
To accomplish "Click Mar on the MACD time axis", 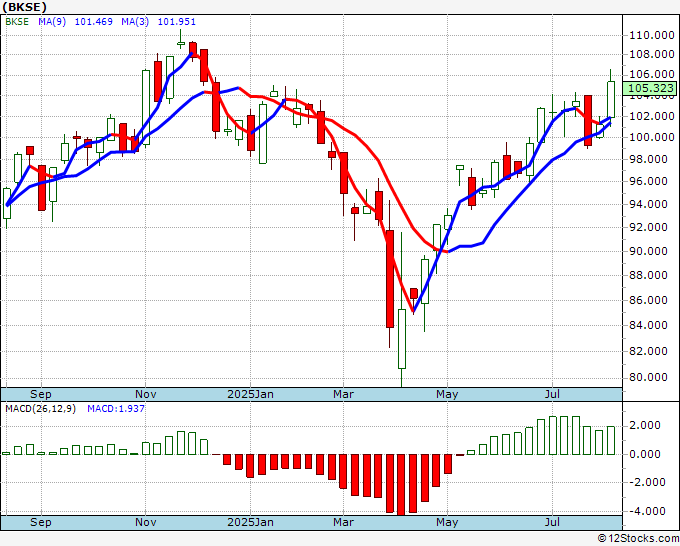I will pos(343,522).
